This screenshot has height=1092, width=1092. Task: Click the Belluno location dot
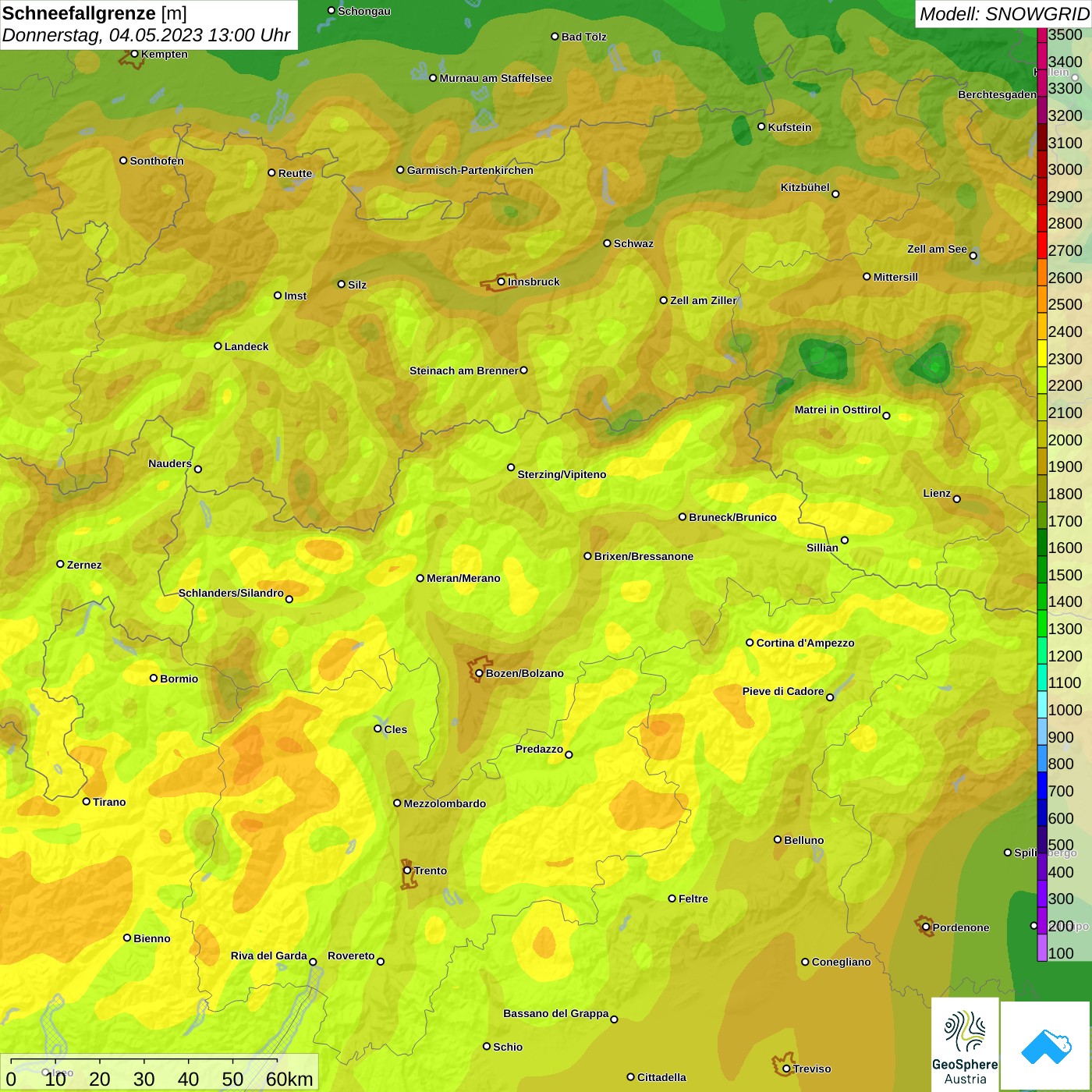pos(778,839)
